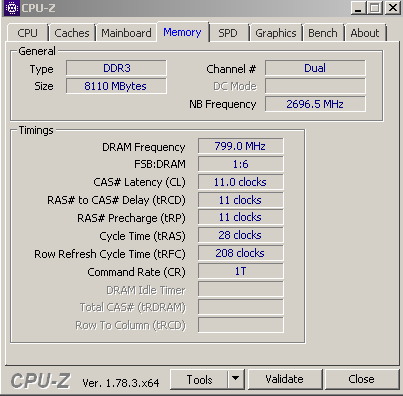This screenshot has height=396, width=403.
Task: Switch to the CPU tab
Action: (x=28, y=33)
